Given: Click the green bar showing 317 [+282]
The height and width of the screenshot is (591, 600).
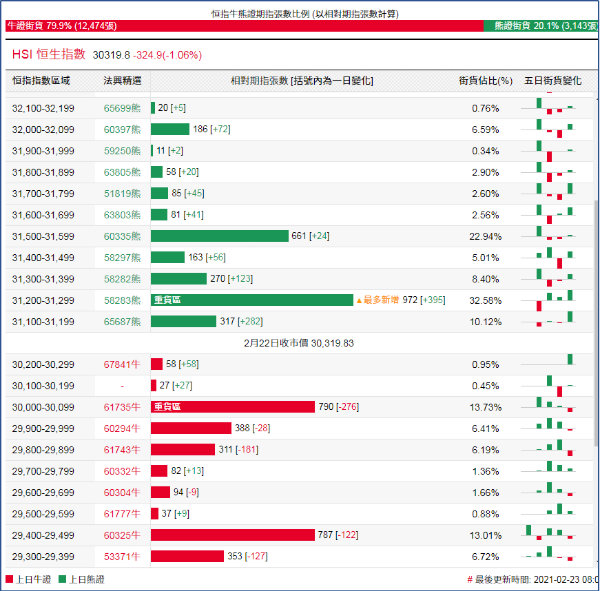Looking at the screenshot, I should [183, 322].
